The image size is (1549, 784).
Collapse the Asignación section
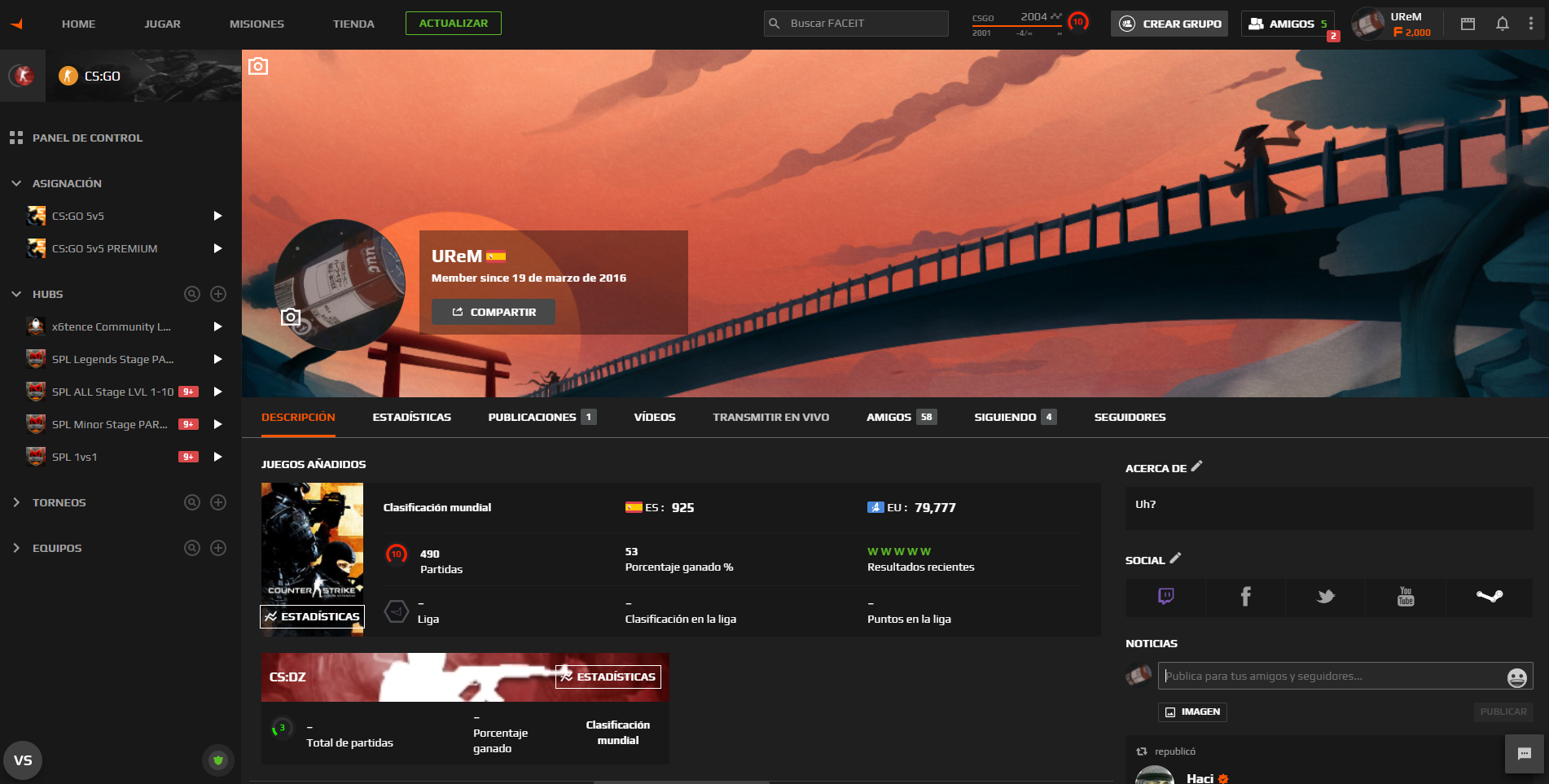16,183
